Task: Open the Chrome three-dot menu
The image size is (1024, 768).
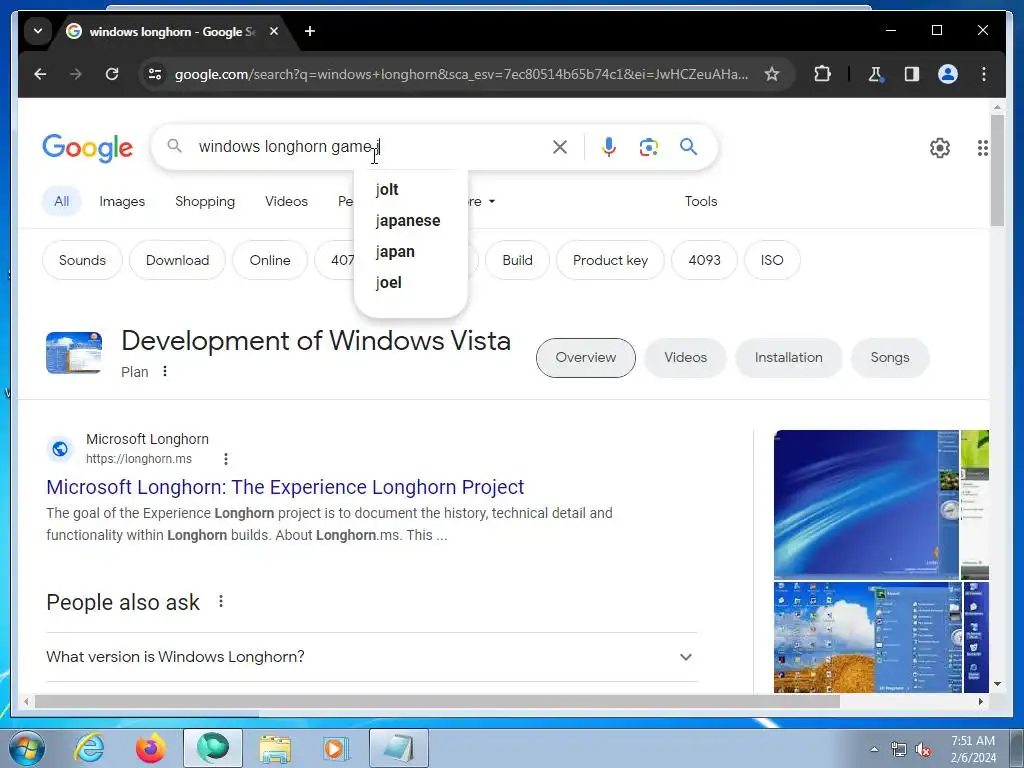Action: [984, 74]
